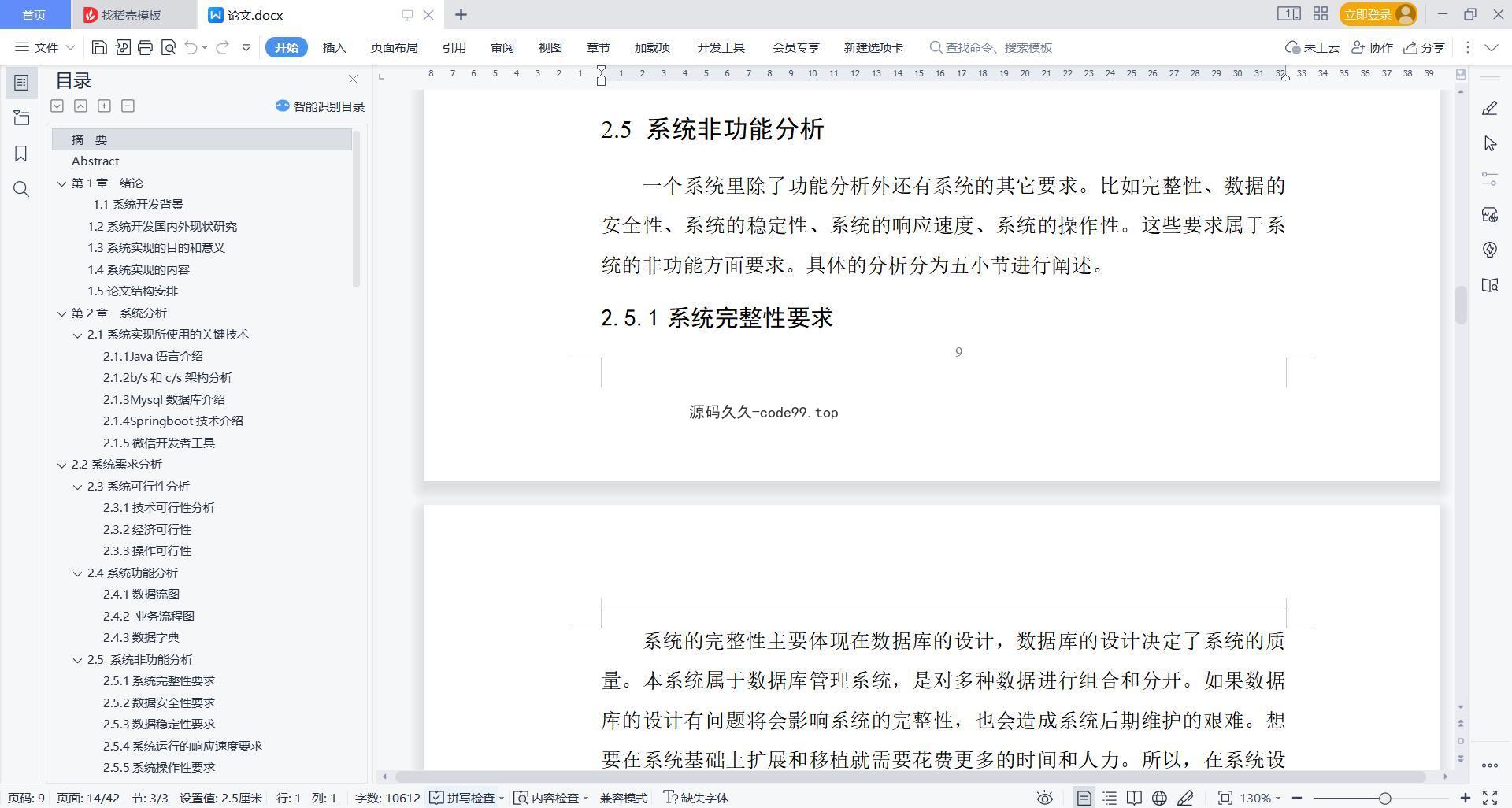Viewport: 1512px width, 808px height.
Task: Click zoom in plus button
Action: pos(1466,798)
